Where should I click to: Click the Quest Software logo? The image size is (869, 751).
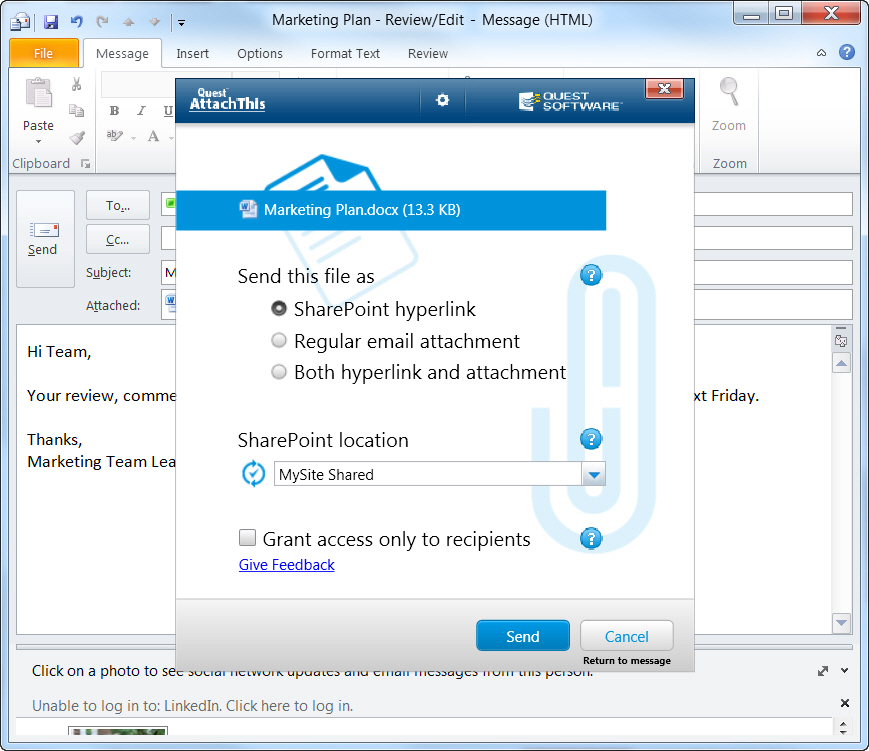coord(570,101)
